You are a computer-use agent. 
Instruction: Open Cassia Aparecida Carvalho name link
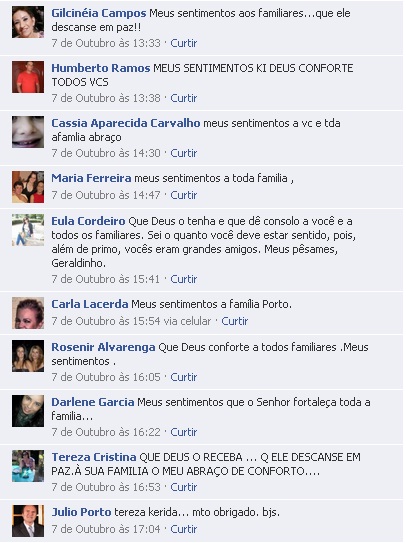click(126, 123)
